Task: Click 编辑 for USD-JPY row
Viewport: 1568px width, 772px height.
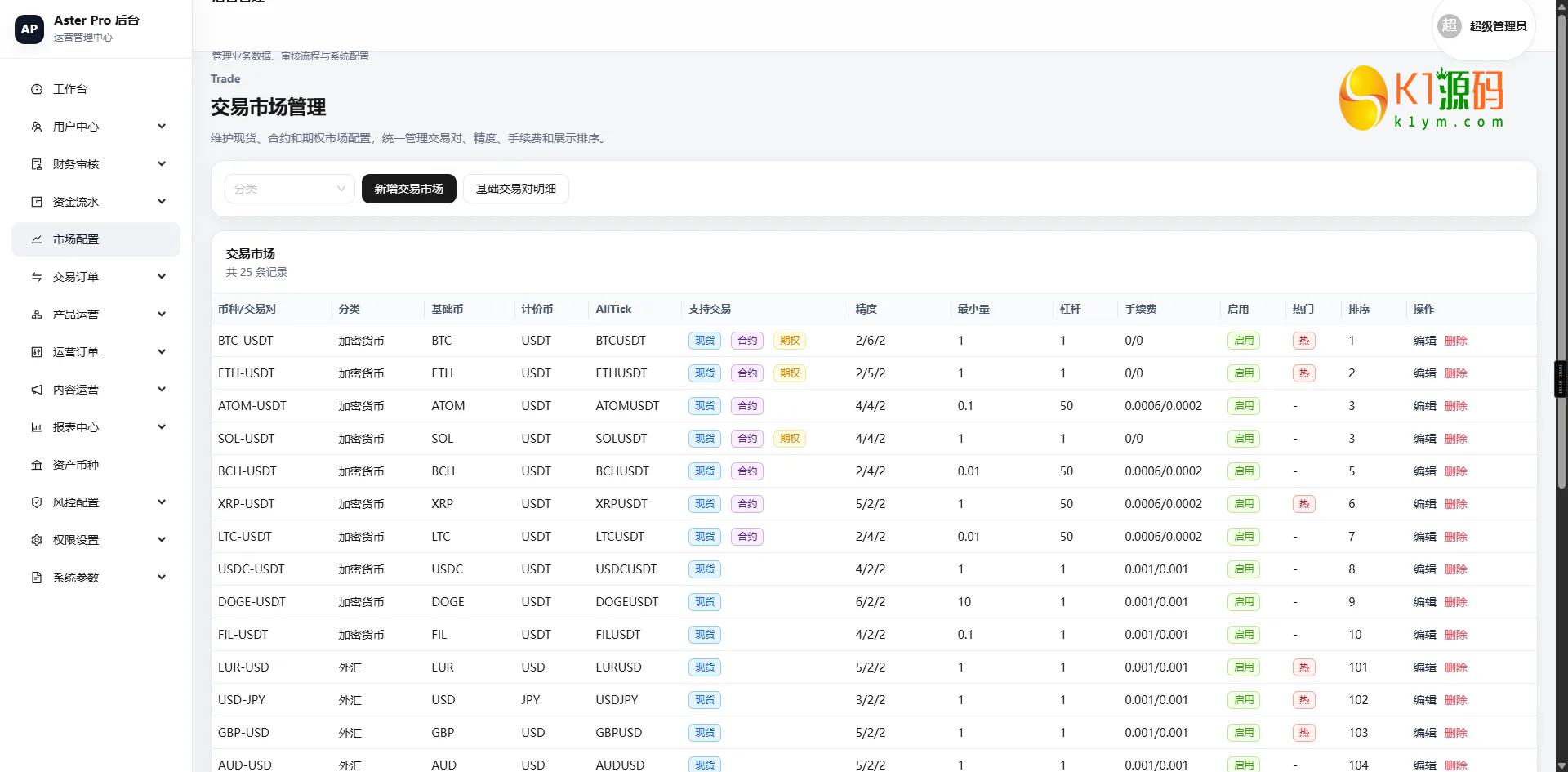Action: (x=1425, y=700)
